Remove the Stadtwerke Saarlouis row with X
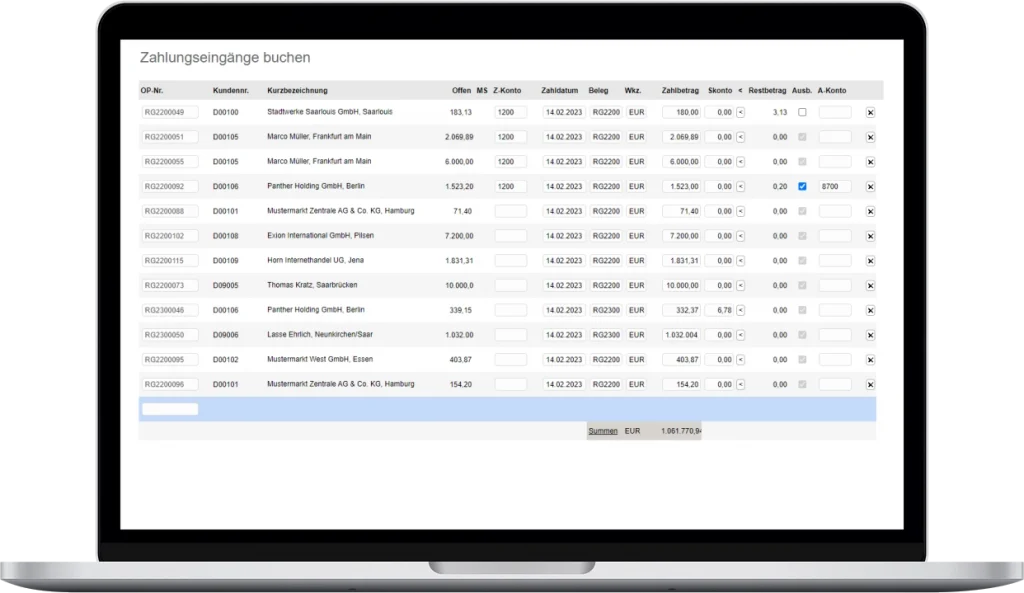Image resolution: width=1024 pixels, height=593 pixels. [870, 113]
